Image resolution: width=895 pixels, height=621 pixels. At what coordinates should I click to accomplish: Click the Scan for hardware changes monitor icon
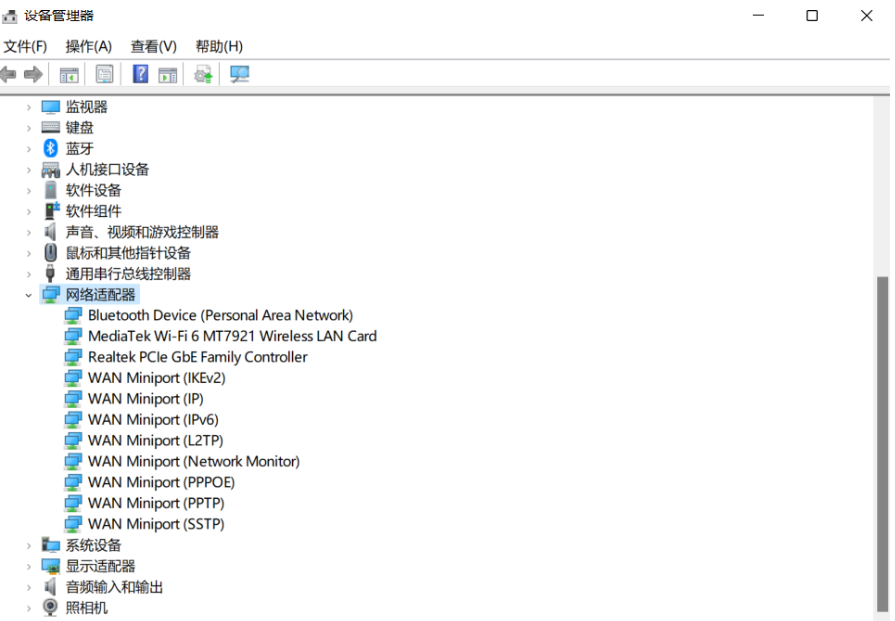coord(240,74)
